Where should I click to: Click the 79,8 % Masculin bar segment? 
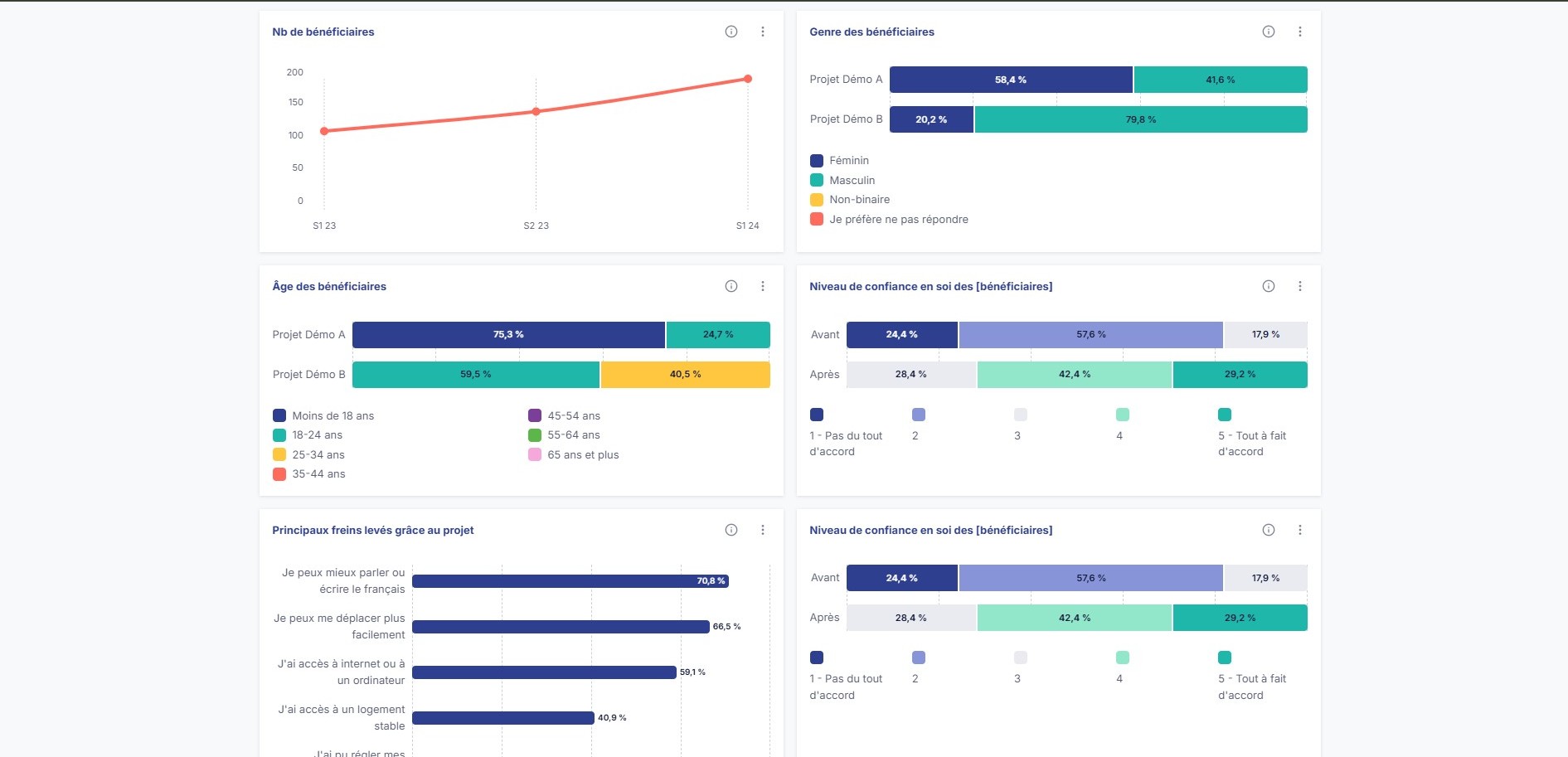(1140, 119)
